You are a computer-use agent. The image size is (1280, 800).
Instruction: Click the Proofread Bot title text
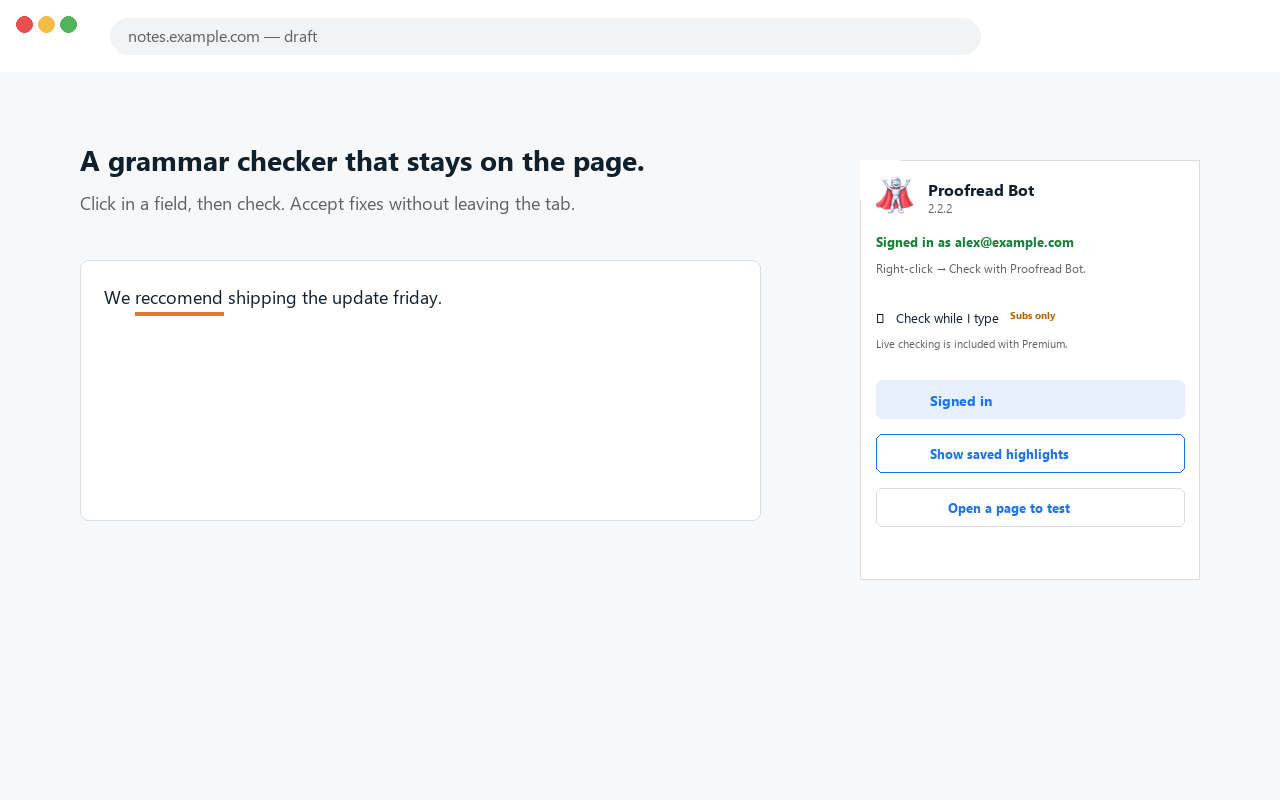pos(981,190)
